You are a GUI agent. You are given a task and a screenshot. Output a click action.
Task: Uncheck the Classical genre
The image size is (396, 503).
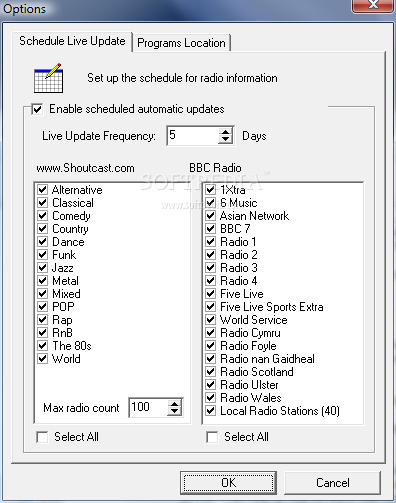pyautogui.click(x=42, y=203)
